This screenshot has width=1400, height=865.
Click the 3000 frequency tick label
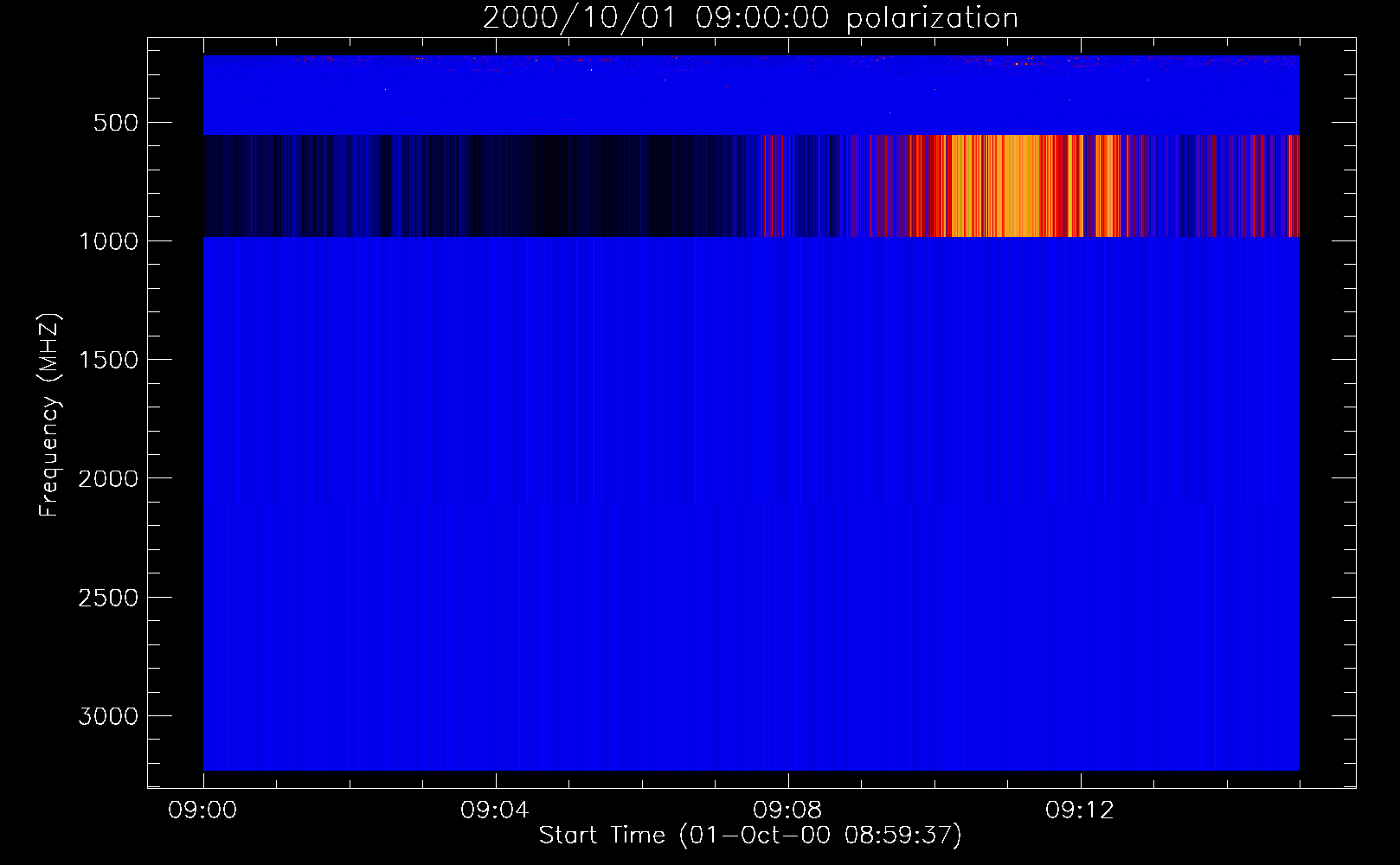pyautogui.click(x=108, y=716)
